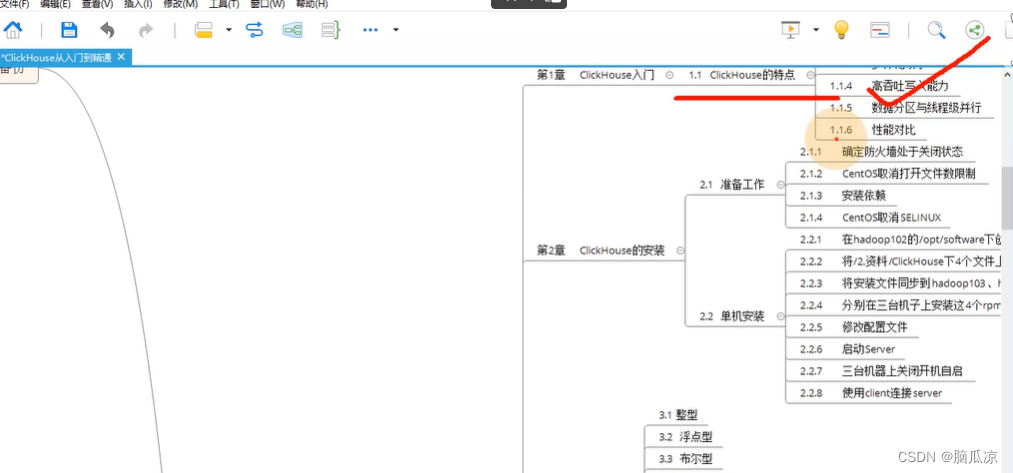
Task: Insert a topic with the yellow topic icon
Action: (x=204, y=30)
